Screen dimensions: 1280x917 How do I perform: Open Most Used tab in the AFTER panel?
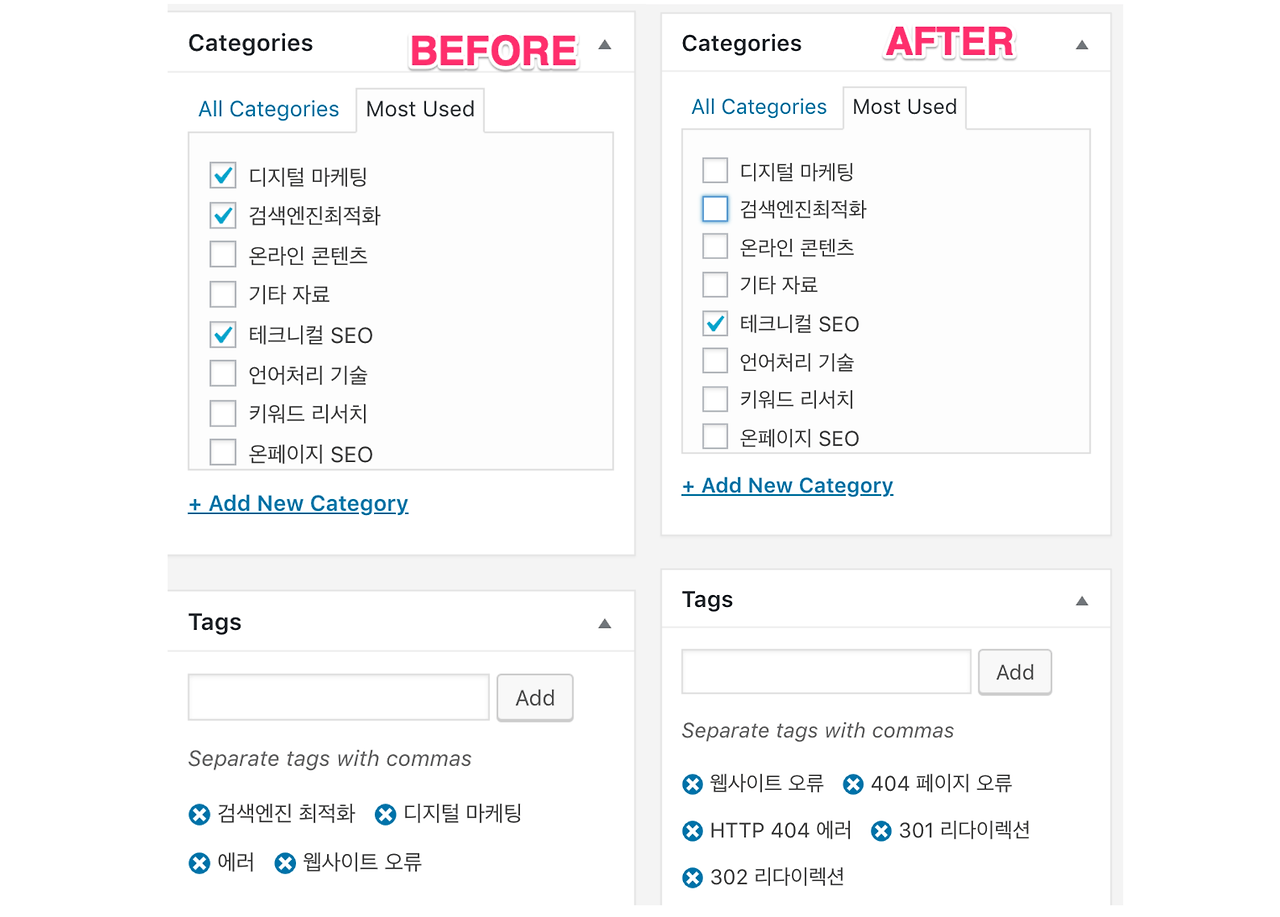[904, 107]
